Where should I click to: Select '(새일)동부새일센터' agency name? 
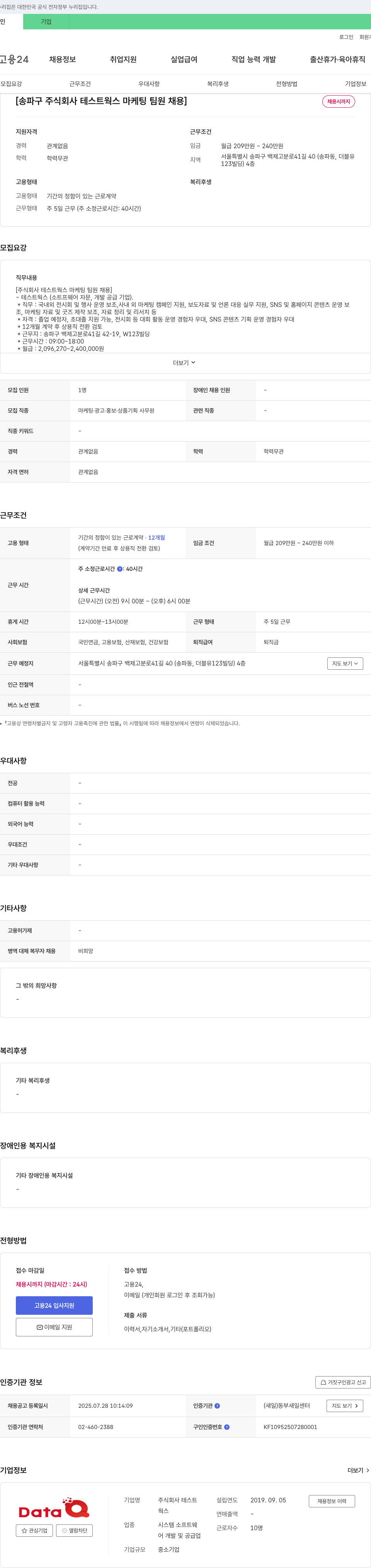(x=286, y=1406)
